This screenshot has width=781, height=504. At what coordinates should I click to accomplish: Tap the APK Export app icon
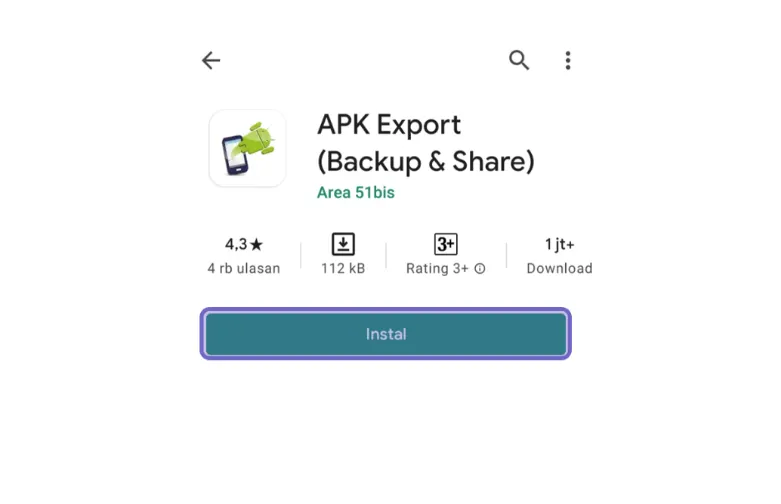point(248,148)
